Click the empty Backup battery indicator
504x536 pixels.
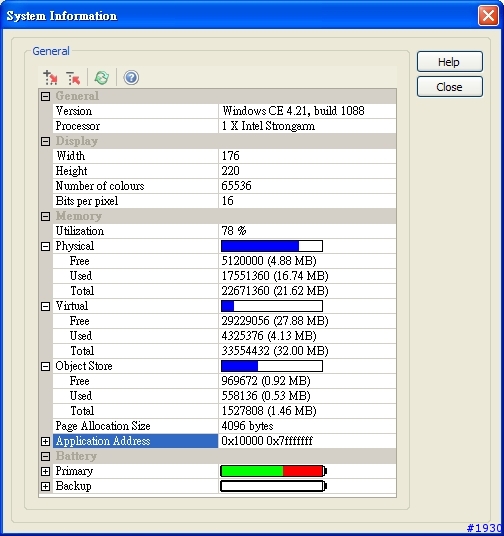[274, 486]
